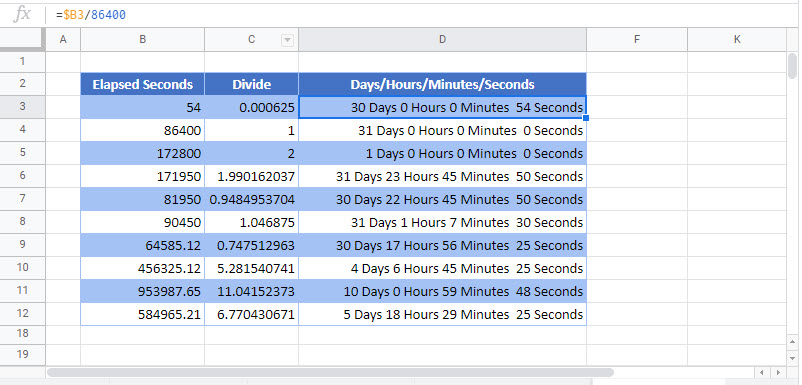This screenshot has width=802, height=385.
Task: Select column K header
Action: 737,39
